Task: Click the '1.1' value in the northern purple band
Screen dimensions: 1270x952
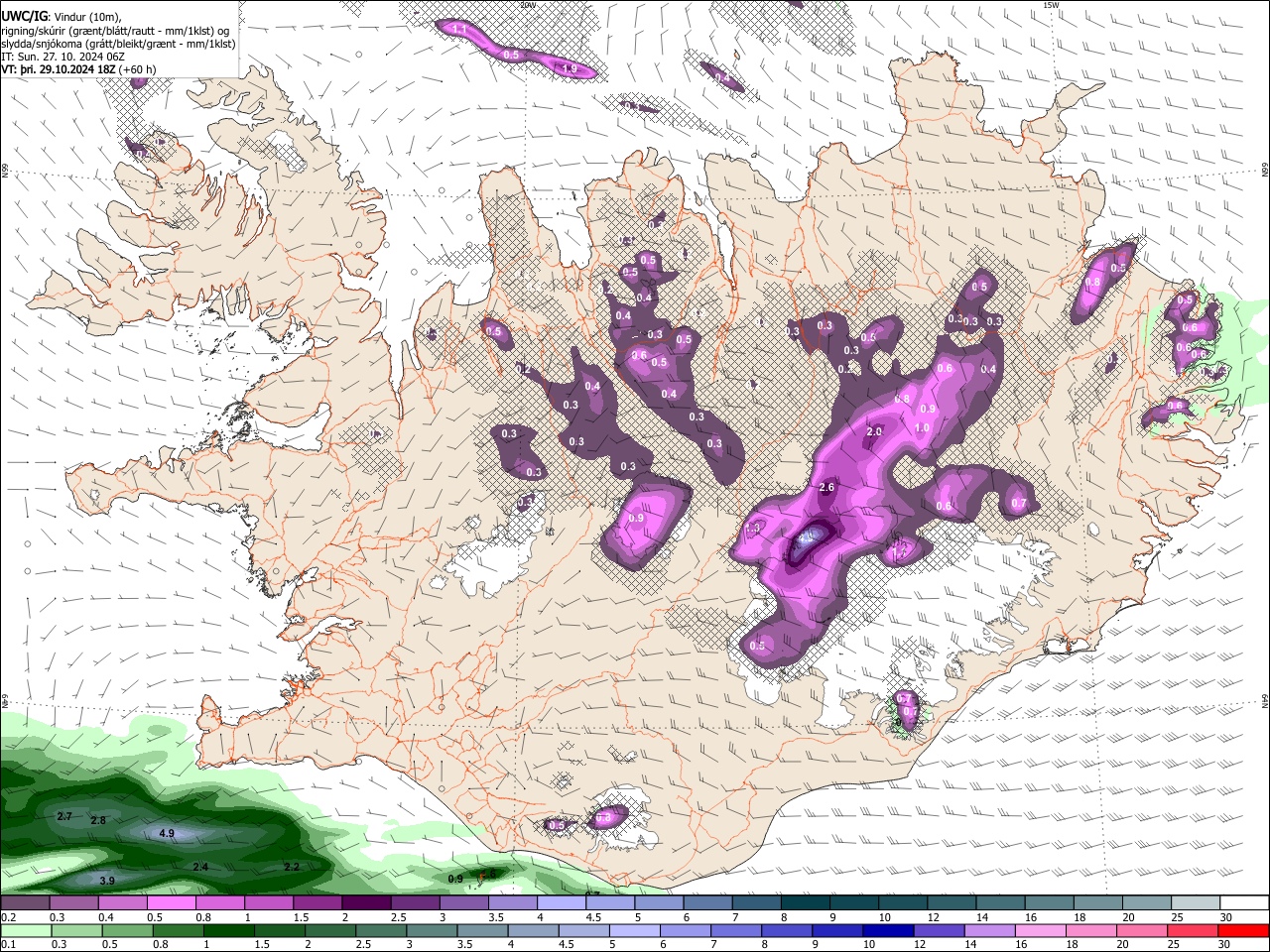Action: [x=459, y=30]
